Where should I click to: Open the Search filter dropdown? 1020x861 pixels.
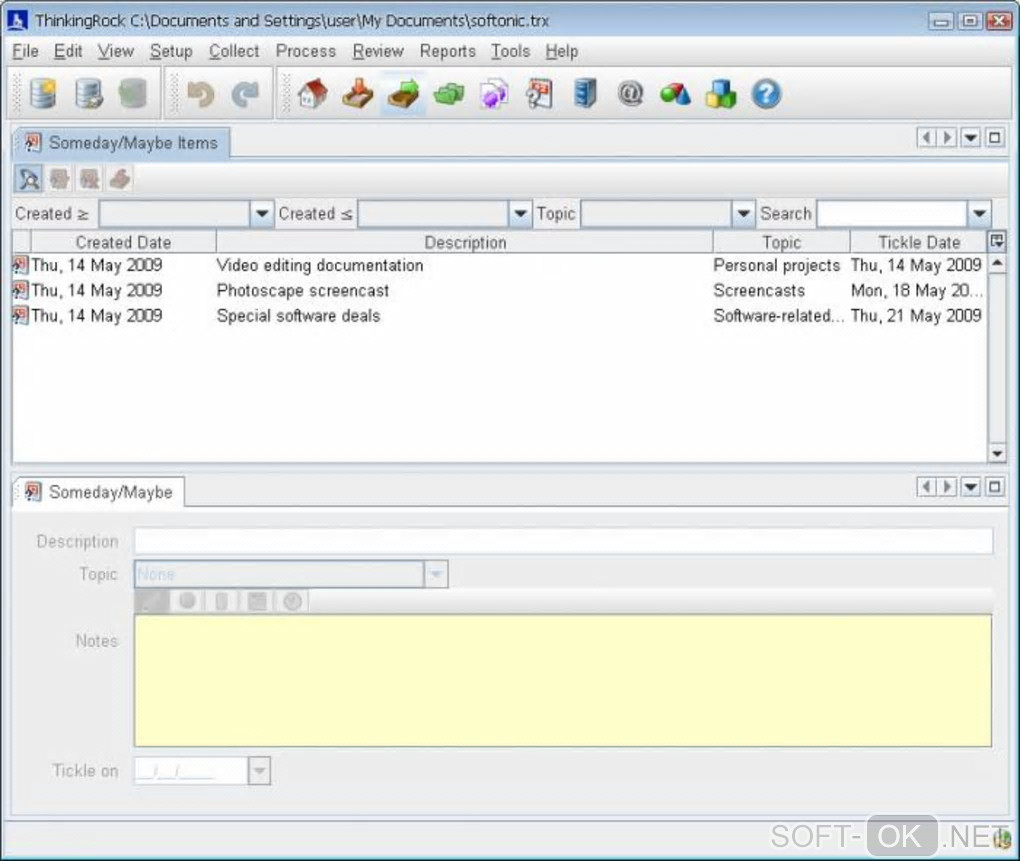point(979,213)
